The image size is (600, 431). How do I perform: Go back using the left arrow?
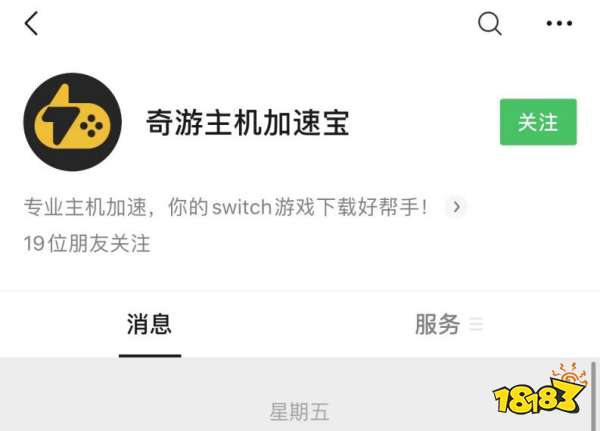point(31,23)
